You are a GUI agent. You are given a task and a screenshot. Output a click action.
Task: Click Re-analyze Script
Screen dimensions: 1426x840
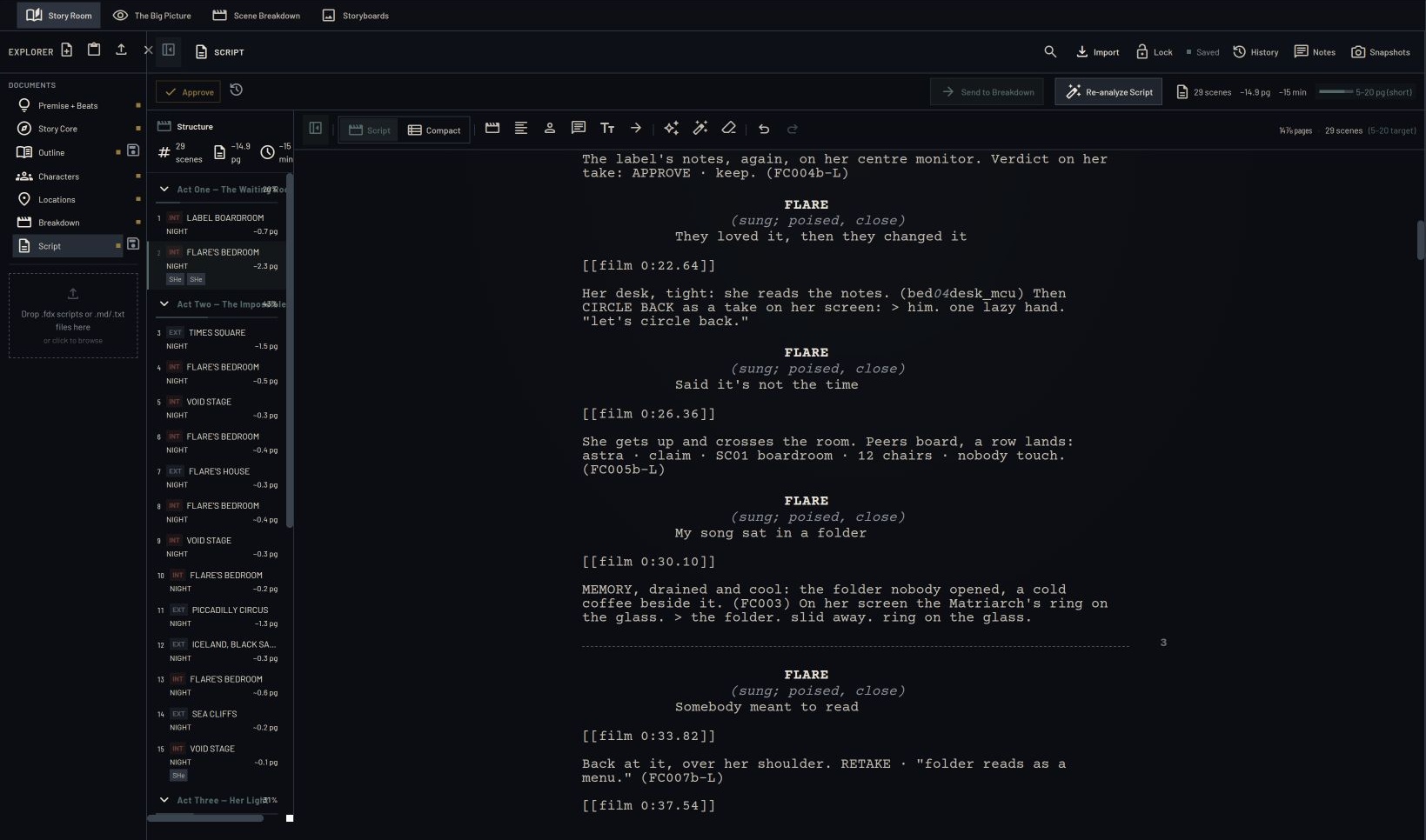1108,92
